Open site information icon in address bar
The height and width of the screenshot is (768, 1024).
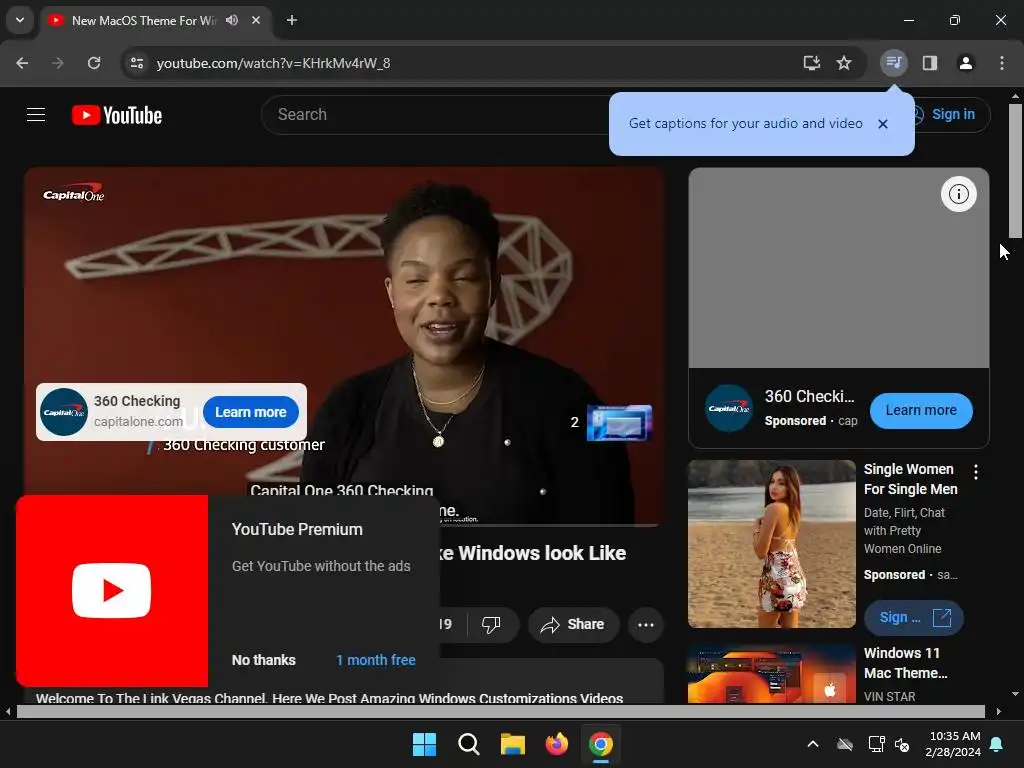click(137, 63)
